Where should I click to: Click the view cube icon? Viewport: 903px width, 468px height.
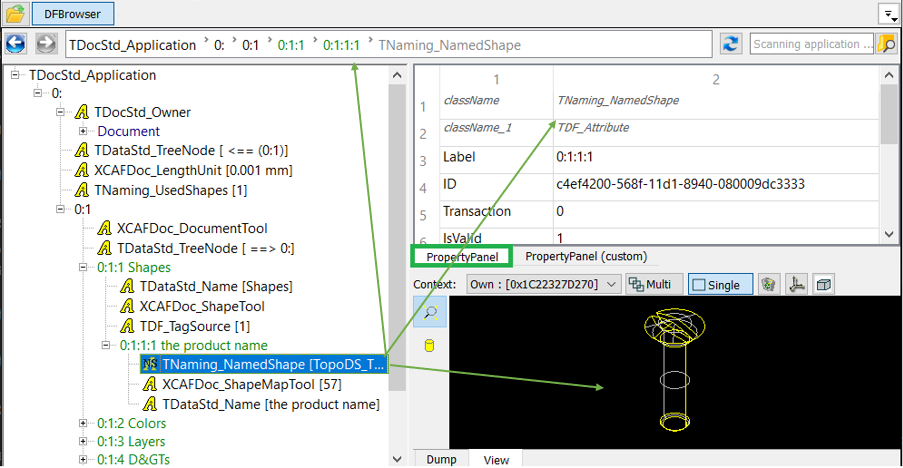[823, 284]
